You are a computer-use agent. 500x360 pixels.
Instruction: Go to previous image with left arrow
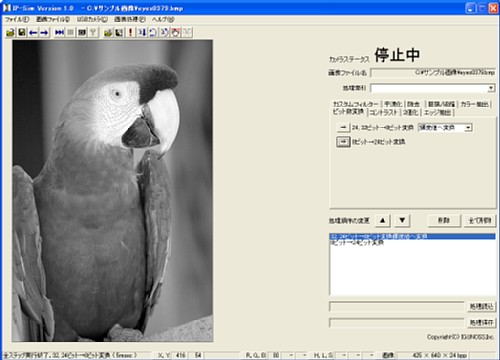click(33, 32)
